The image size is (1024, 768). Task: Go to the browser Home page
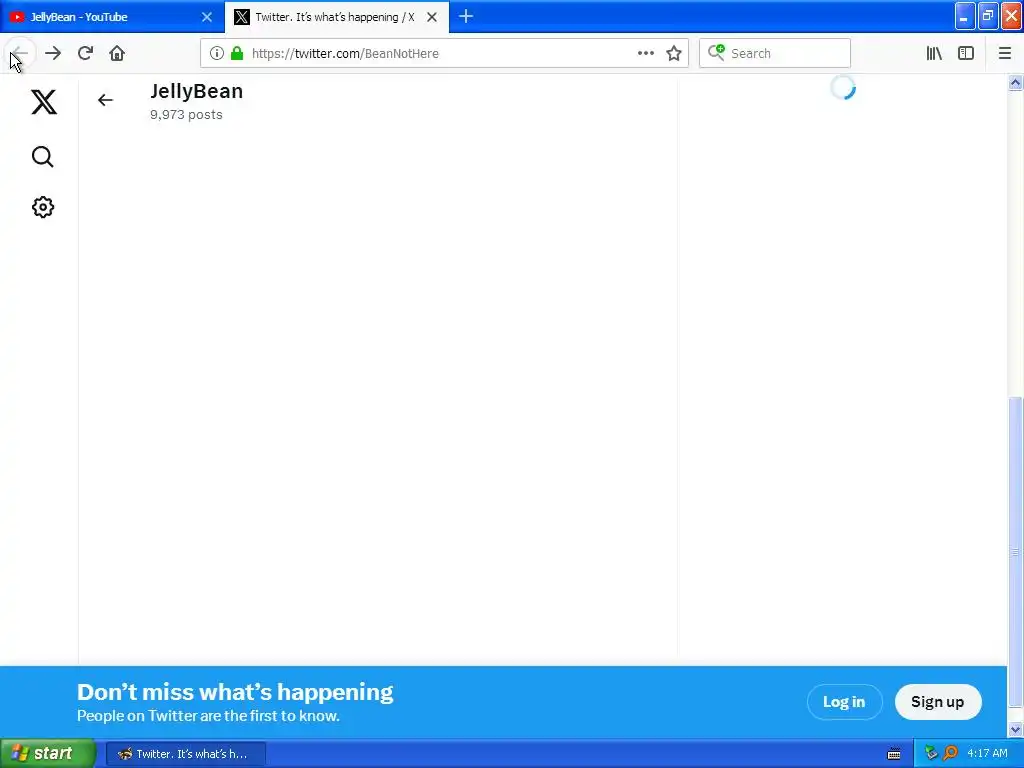(117, 54)
